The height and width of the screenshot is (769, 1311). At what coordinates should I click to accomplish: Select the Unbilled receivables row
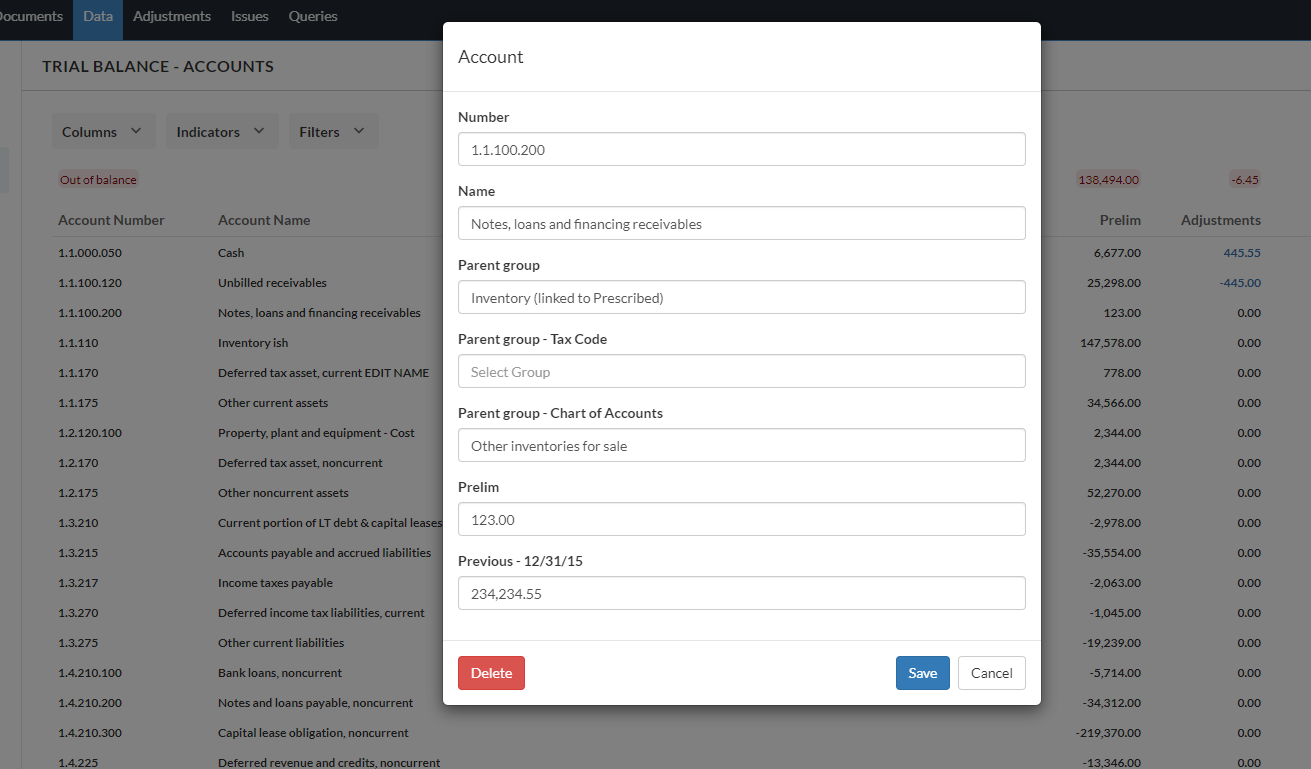pos(272,283)
